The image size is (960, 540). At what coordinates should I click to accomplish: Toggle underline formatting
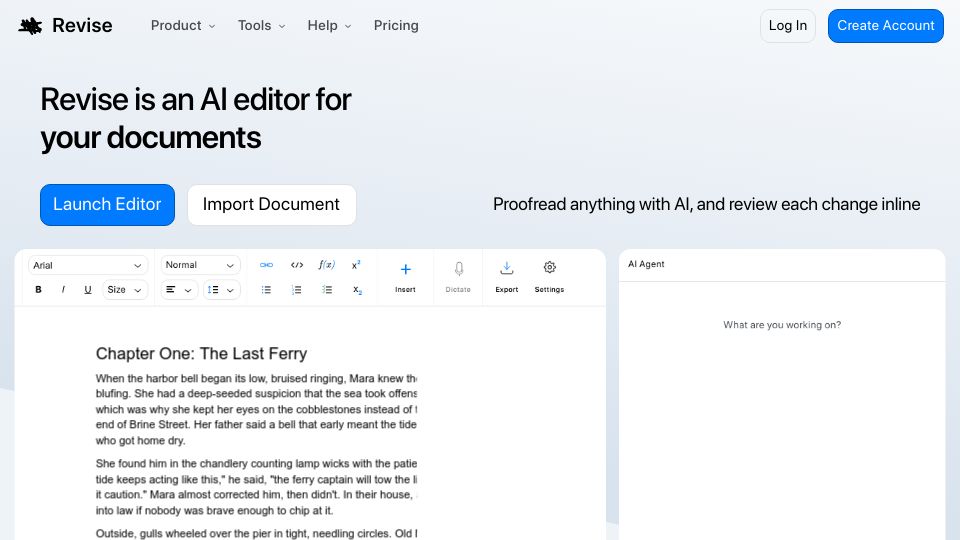pos(88,290)
